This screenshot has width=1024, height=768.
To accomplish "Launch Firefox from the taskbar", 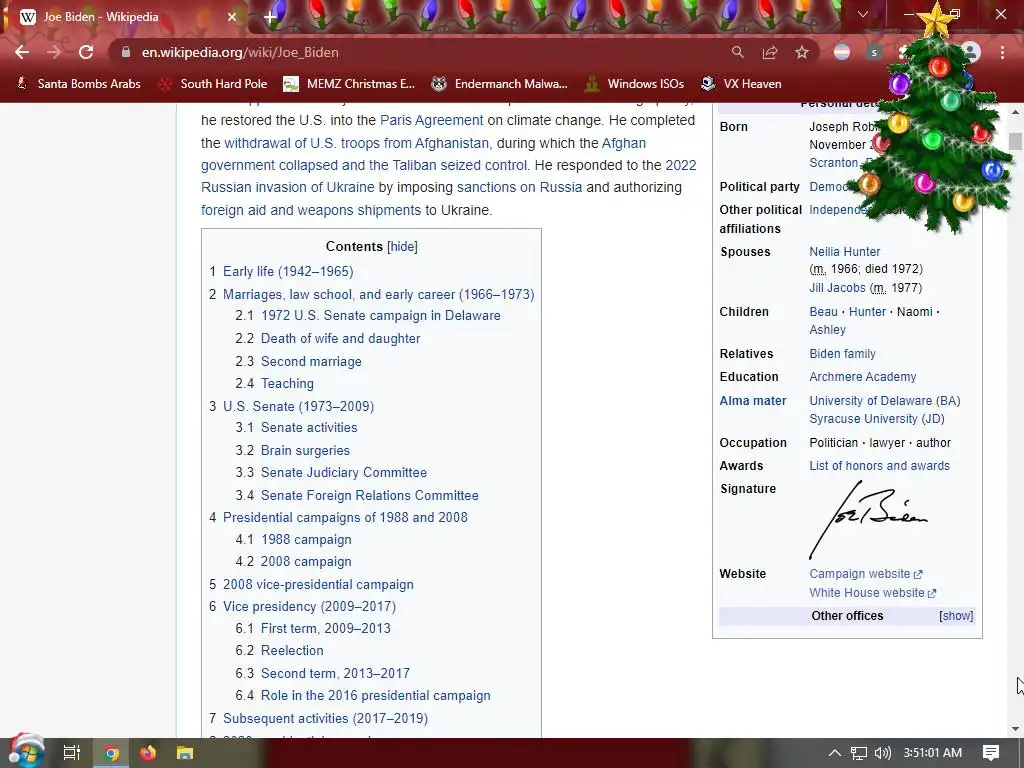I will pos(148,753).
